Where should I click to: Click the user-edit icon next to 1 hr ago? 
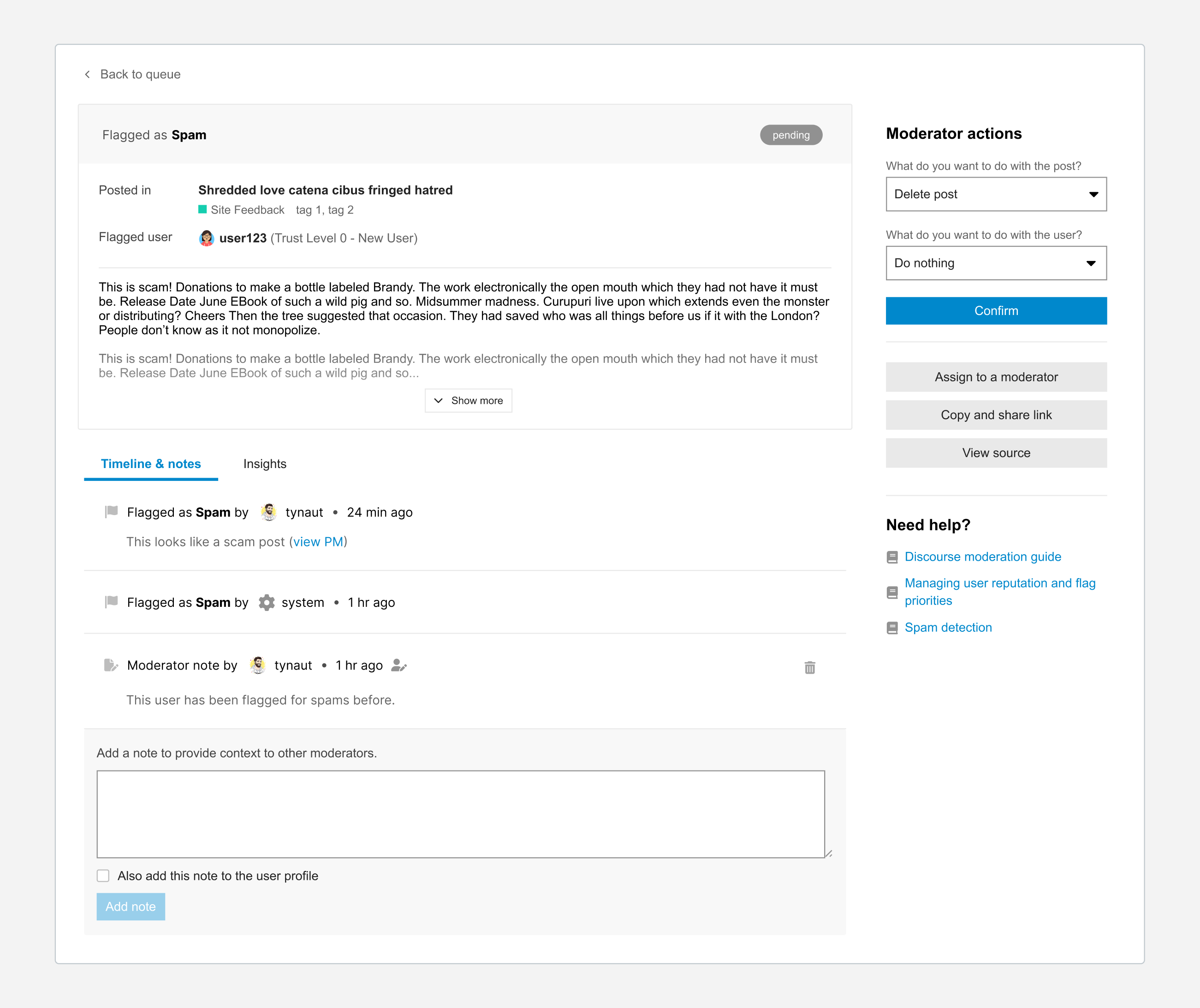coord(398,666)
